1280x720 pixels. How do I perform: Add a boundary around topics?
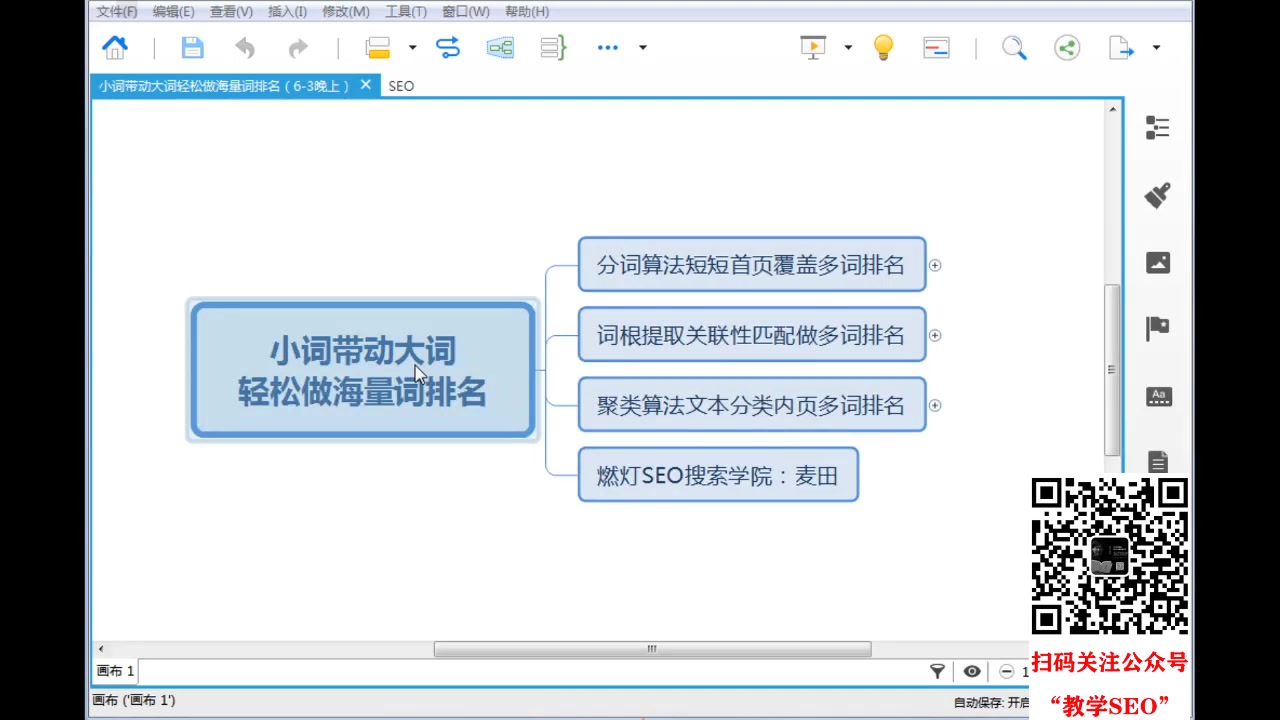click(x=500, y=47)
